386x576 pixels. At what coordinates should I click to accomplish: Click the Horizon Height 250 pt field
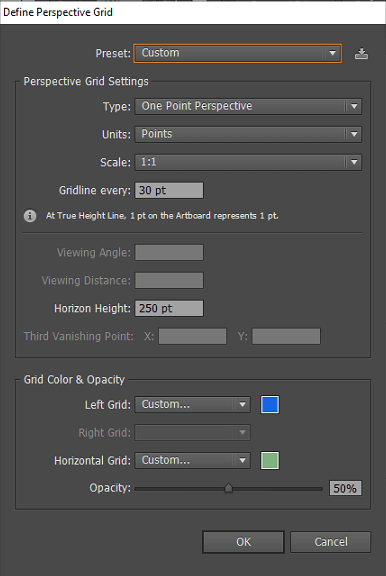(x=169, y=308)
